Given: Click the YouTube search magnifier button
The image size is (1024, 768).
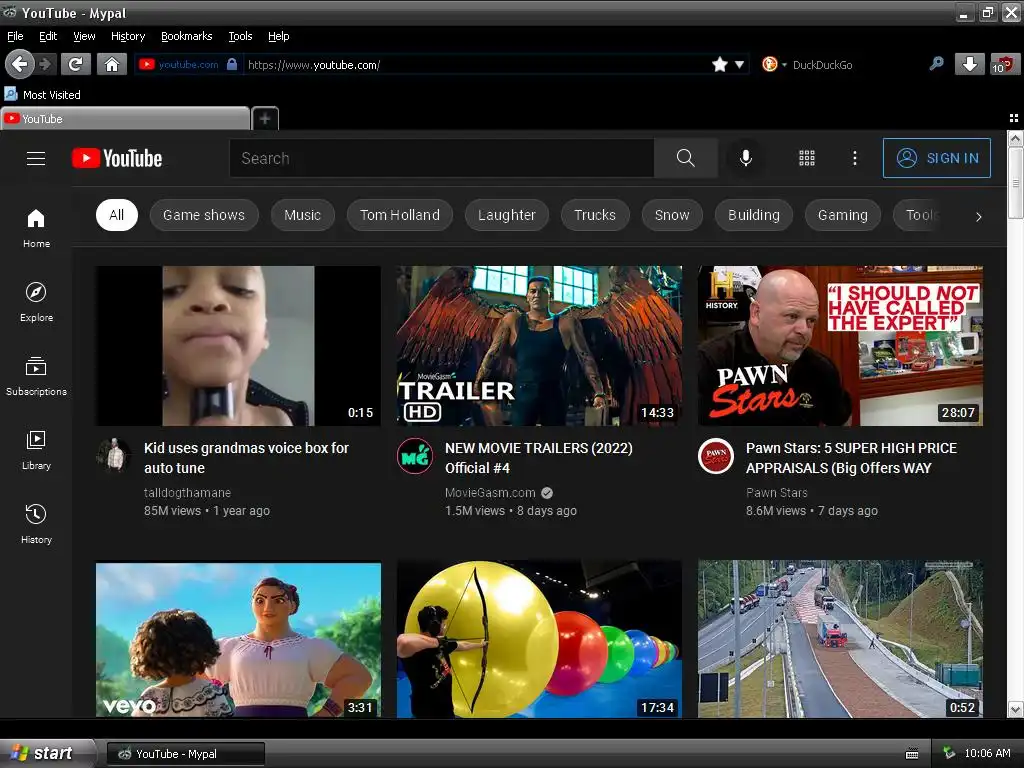Looking at the screenshot, I should pyautogui.click(x=686, y=158).
